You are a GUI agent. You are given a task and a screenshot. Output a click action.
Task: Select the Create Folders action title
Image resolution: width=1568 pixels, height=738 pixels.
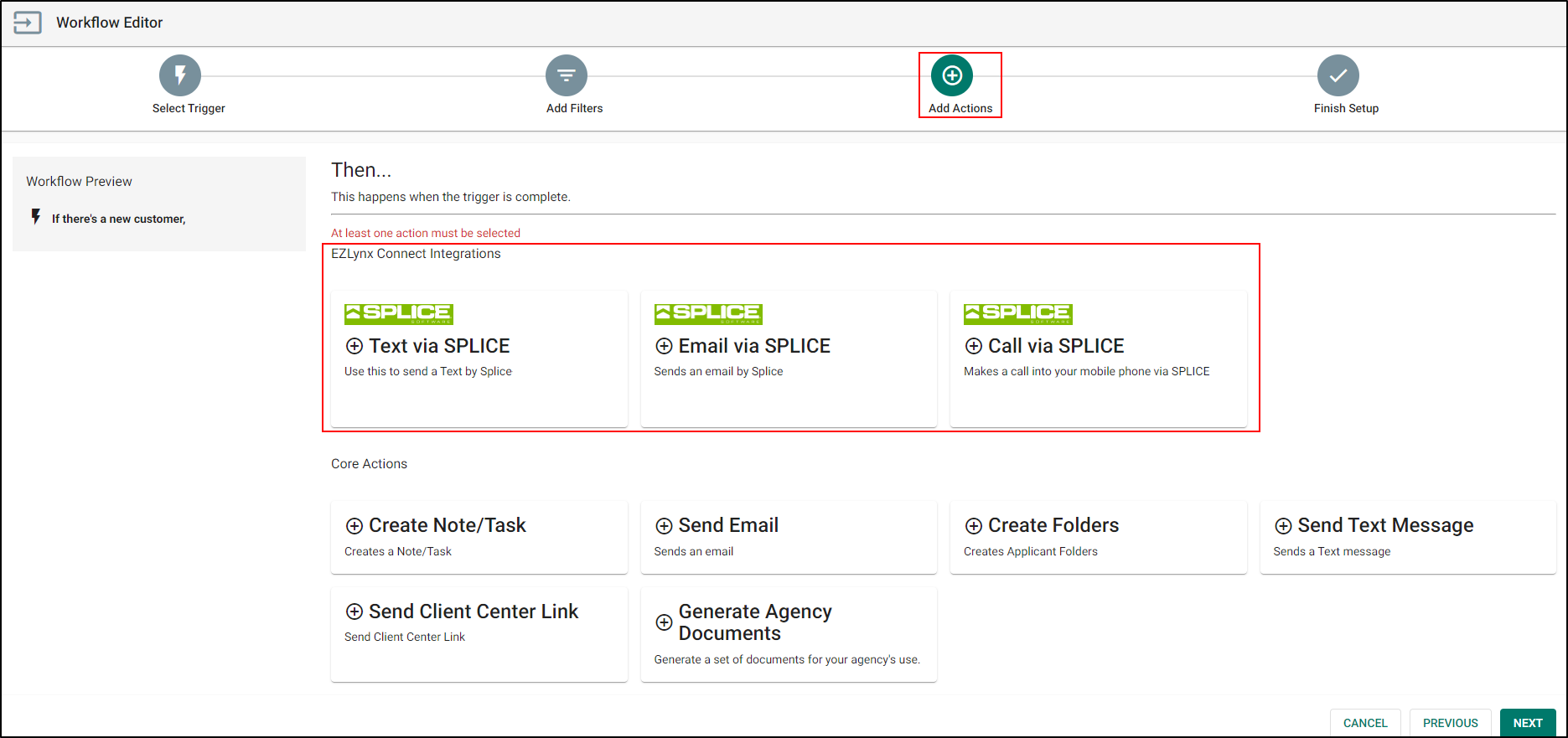1053,525
